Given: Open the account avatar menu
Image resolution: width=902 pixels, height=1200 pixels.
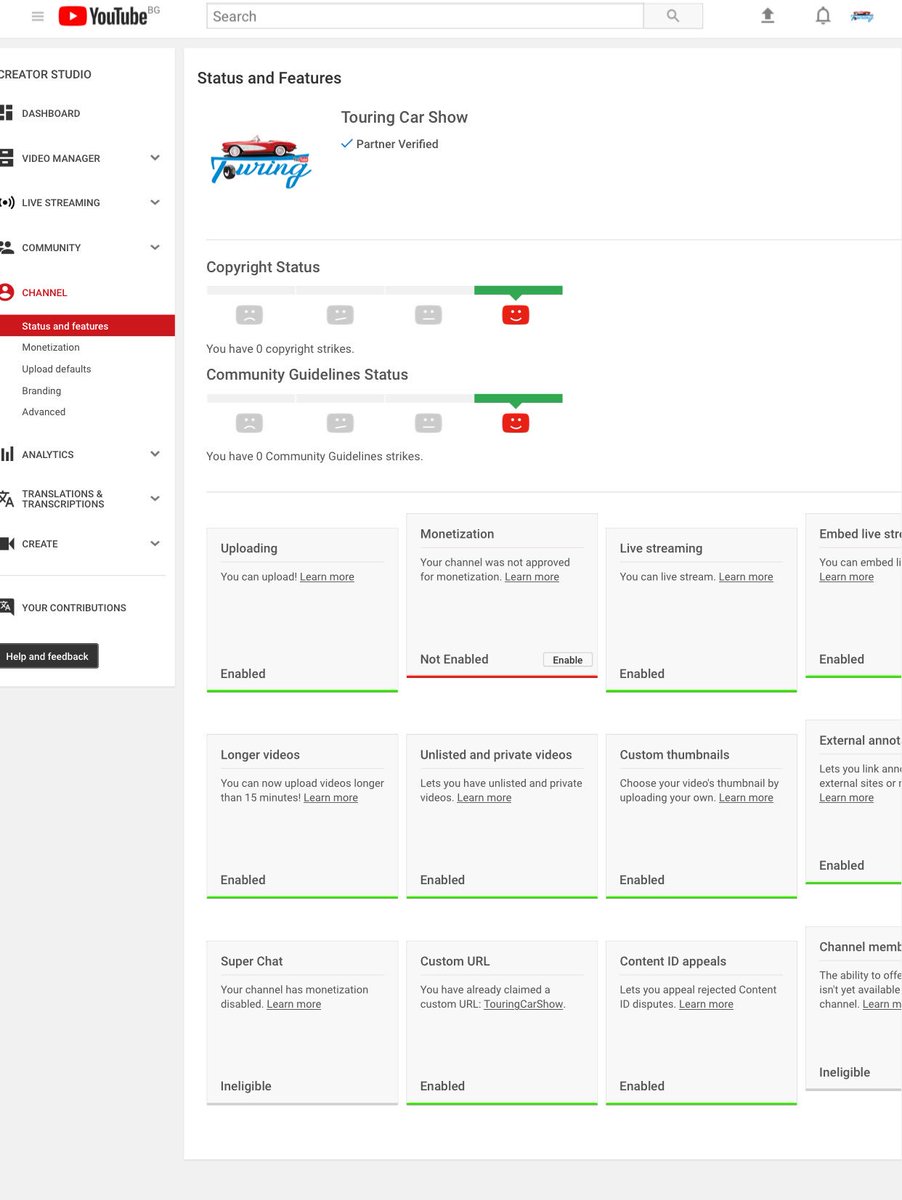Looking at the screenshot, I should 862,16.
